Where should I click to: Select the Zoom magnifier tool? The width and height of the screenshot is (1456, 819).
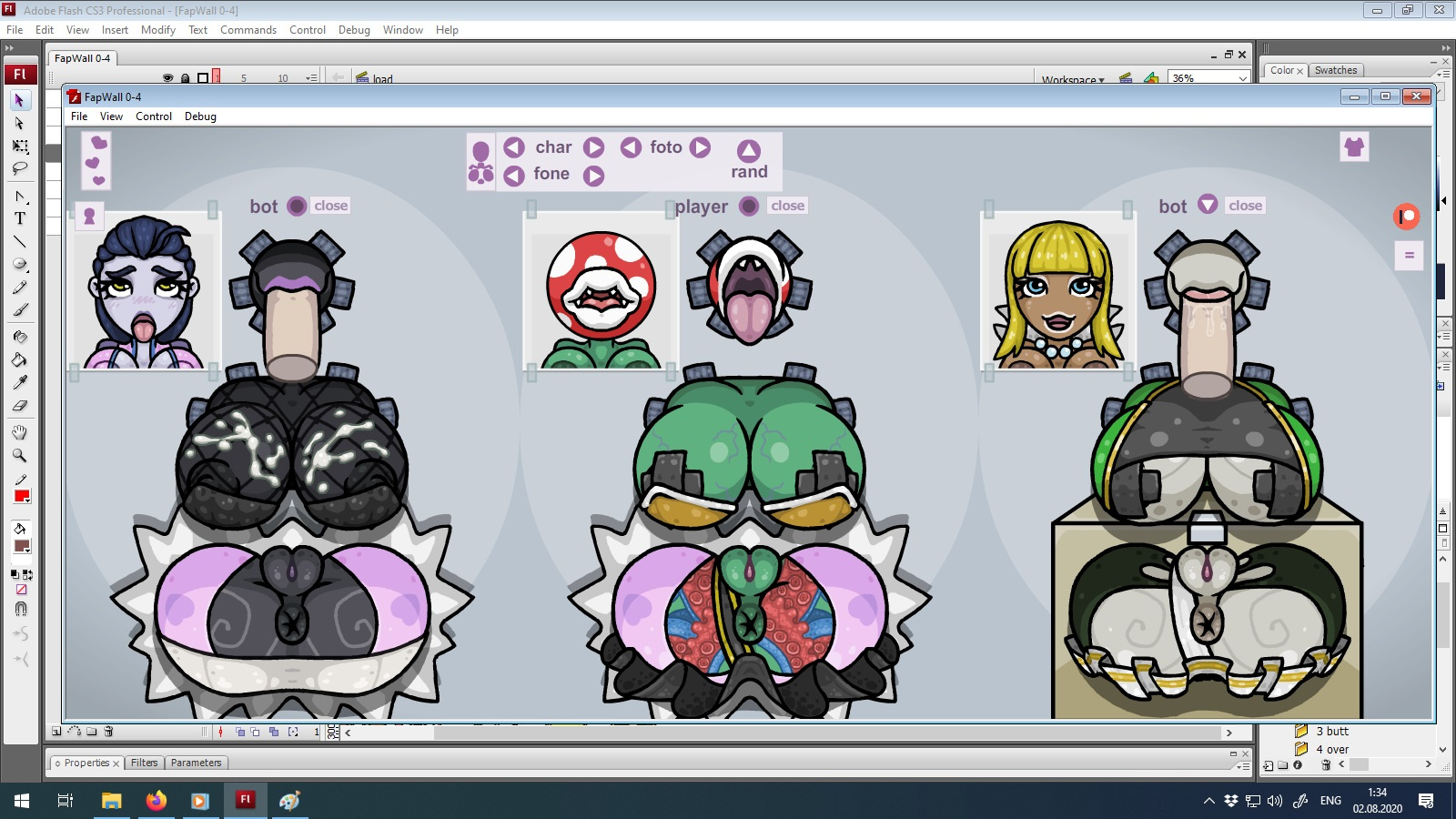coord(19,455)
